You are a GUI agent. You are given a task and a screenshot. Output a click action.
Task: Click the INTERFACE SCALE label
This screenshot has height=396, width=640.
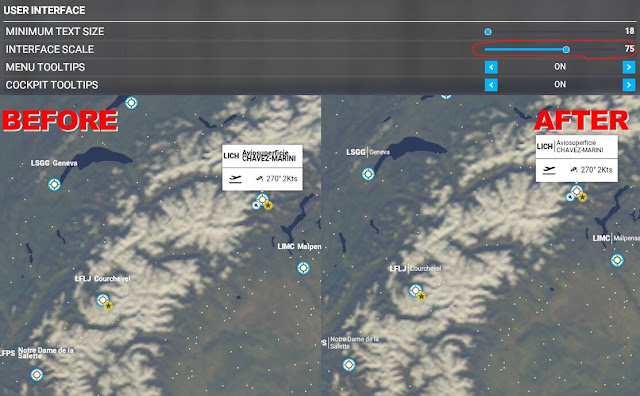[49, 49]
